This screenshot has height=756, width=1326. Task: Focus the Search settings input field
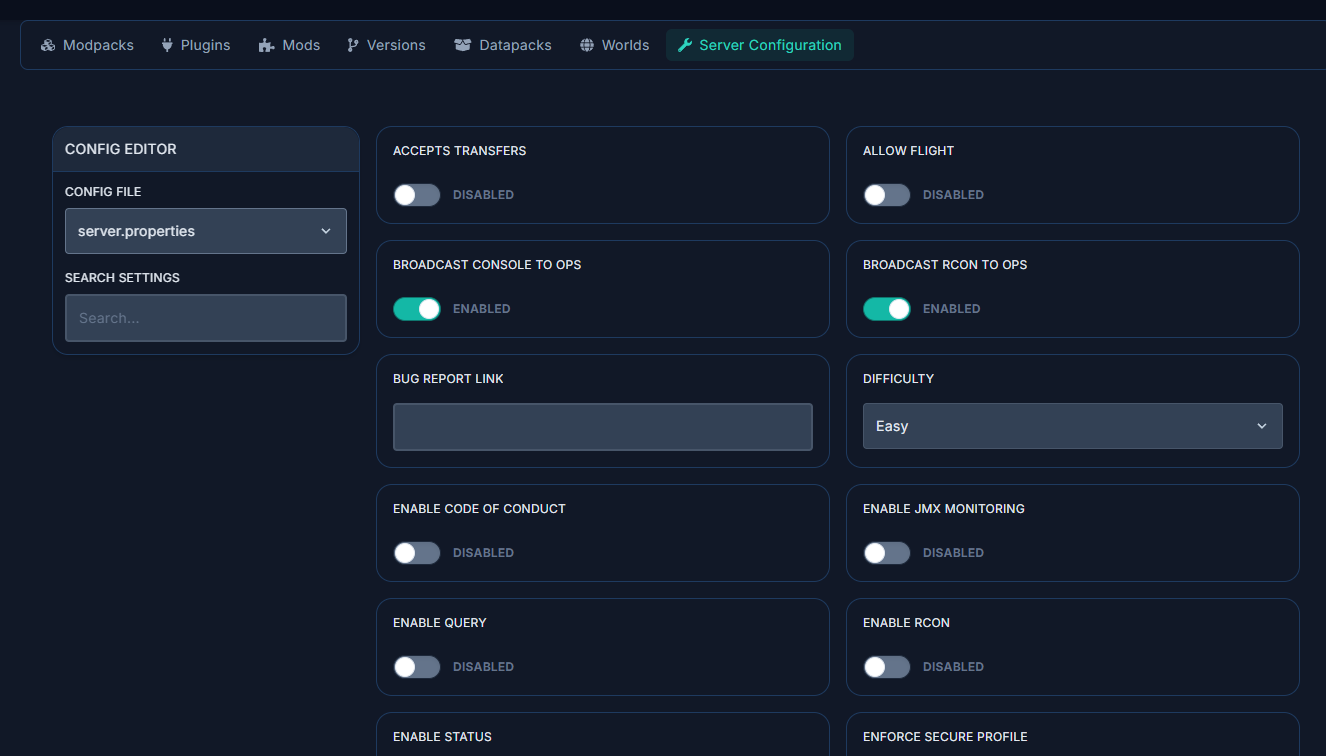(x=205, y=318)
